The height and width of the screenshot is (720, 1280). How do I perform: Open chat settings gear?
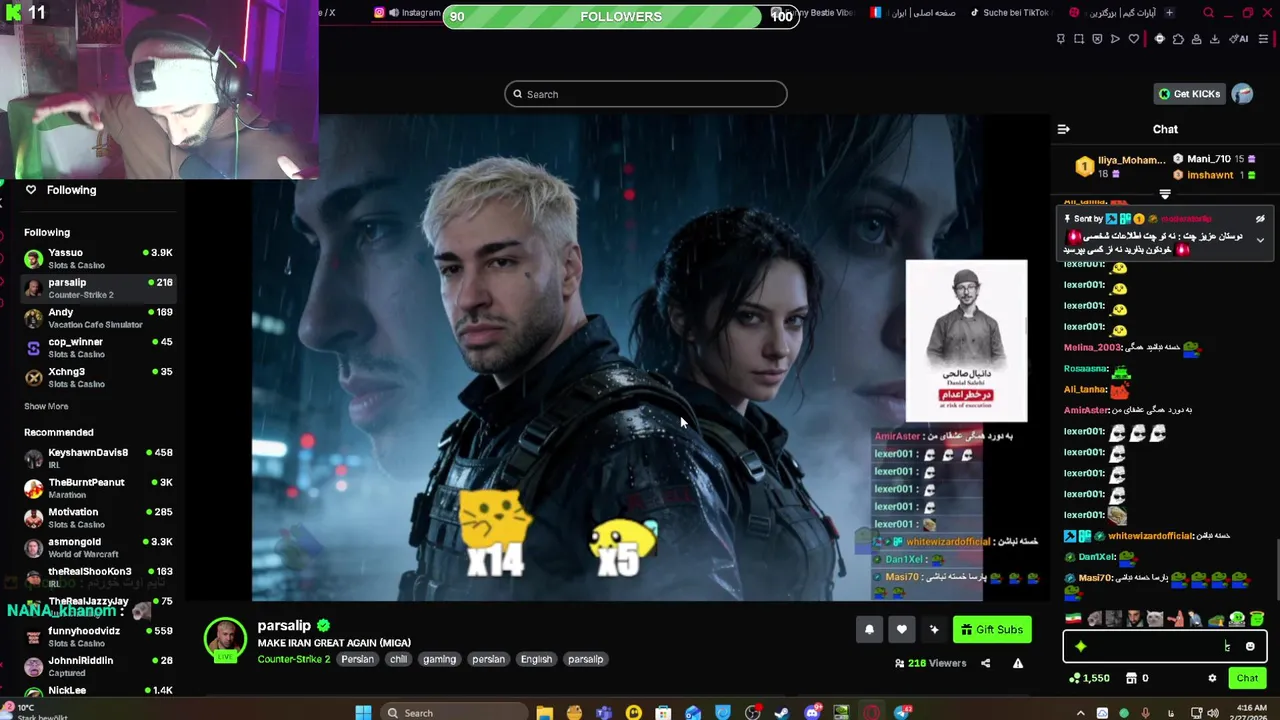[x=1212, y=678]
